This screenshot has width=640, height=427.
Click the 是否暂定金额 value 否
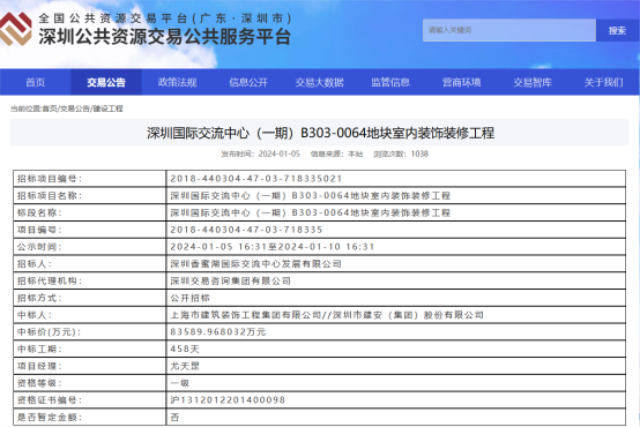[175, 417]
